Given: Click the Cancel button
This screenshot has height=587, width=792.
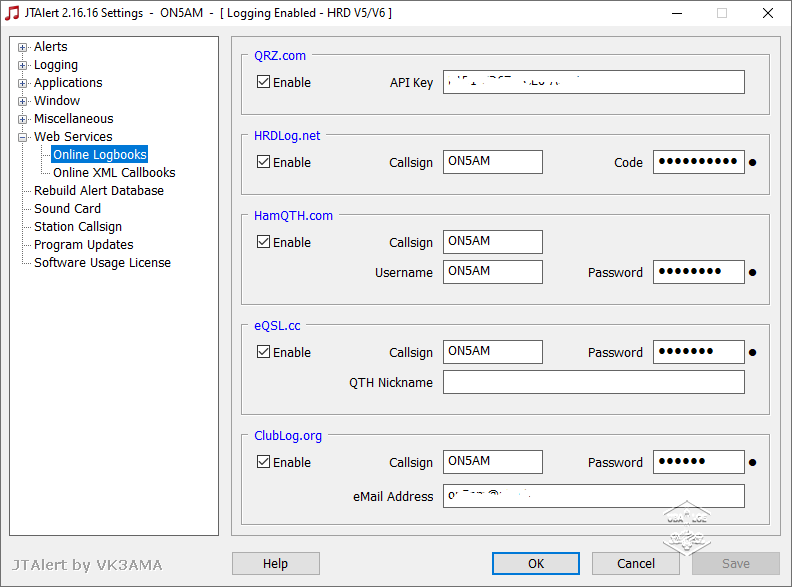Looking at the screenshot, I should click(635, 563).
